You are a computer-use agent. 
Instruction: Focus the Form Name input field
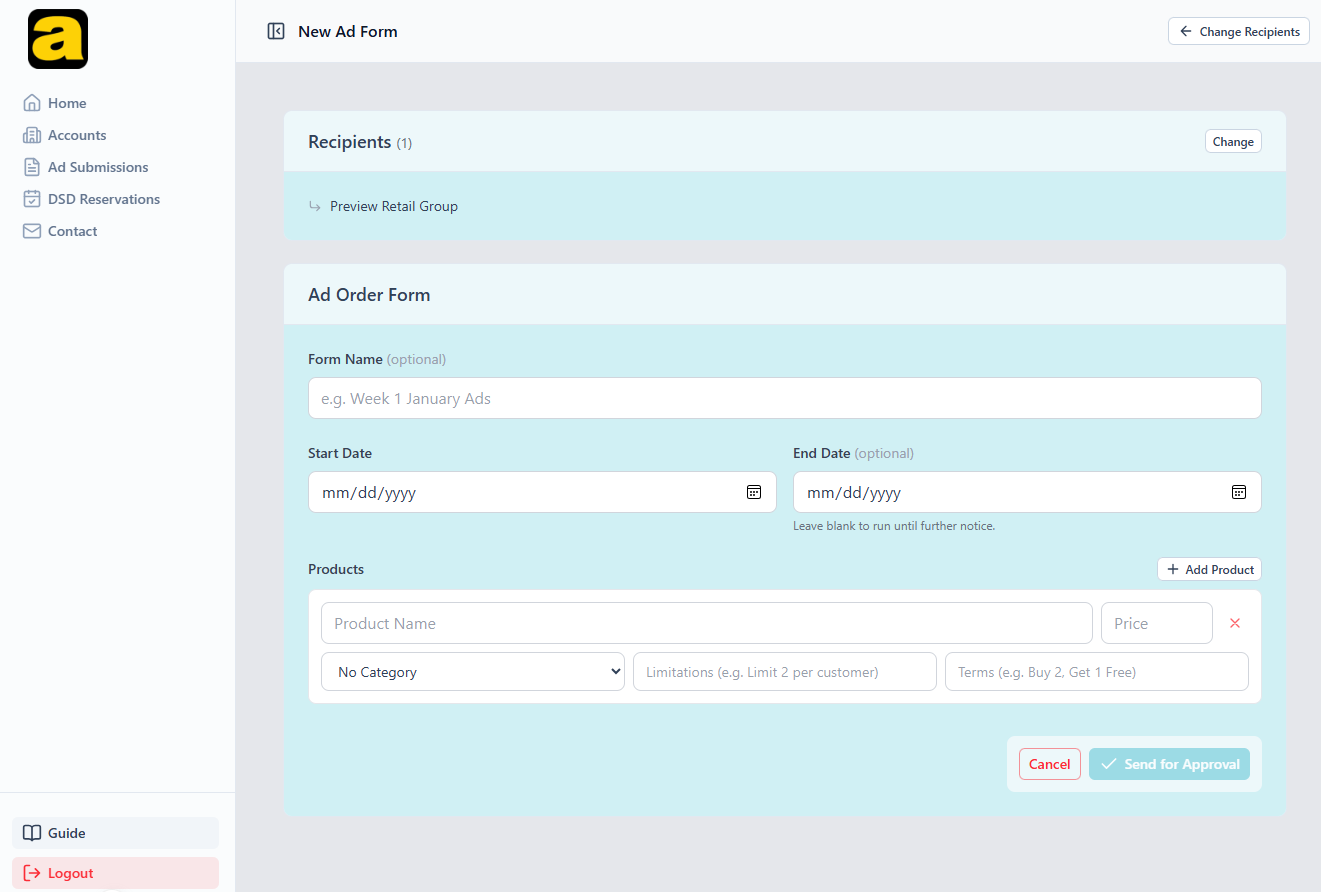pyautogui.click(x=785, y=398)
